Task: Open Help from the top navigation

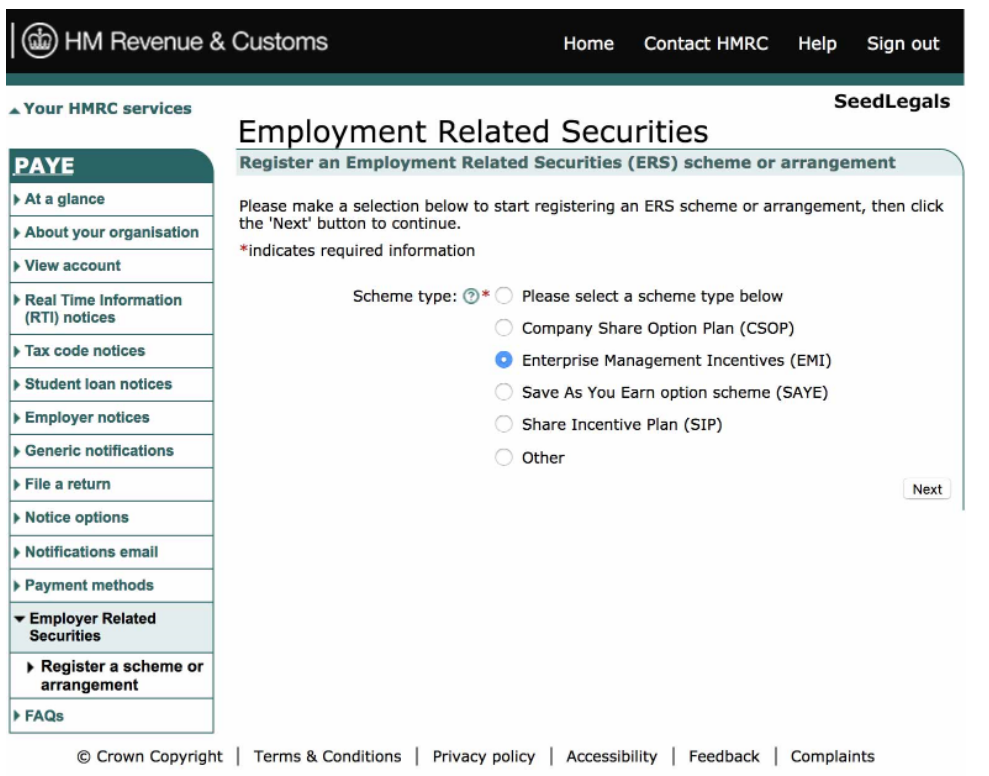Action: click(817, 44)
